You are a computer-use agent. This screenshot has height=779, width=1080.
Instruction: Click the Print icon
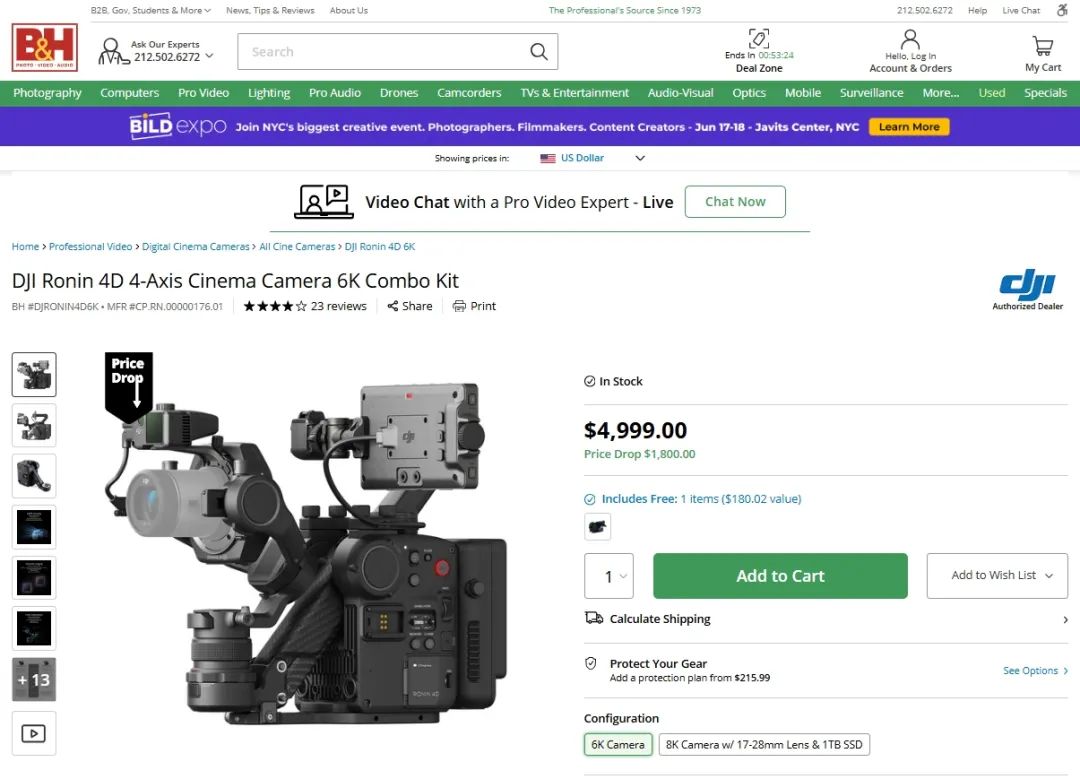pyautogui.click(x=459, y=306)
